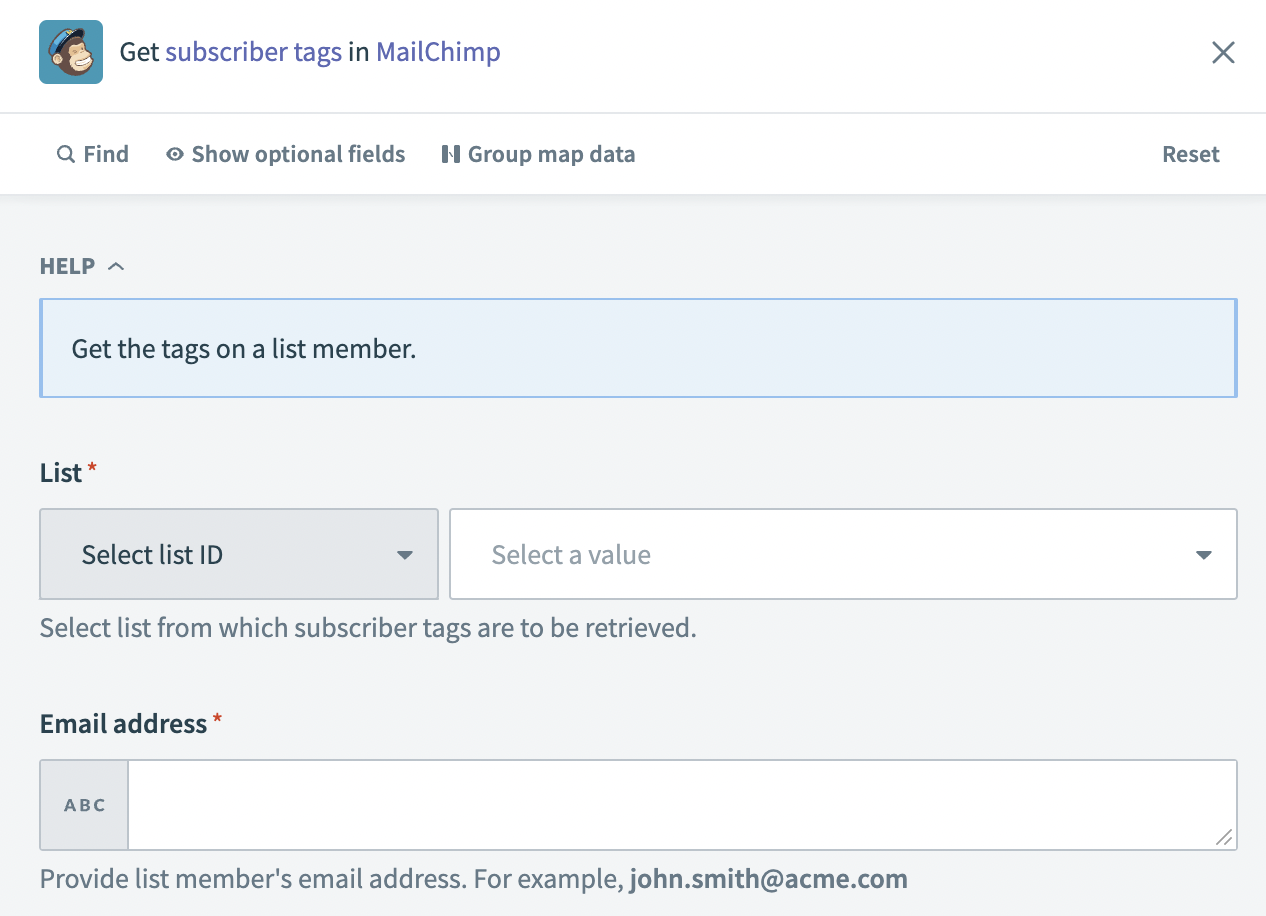Click the subscriber tags link
Image resolution: width=1266 pixels, height=916 pixels.
[253, 51]
